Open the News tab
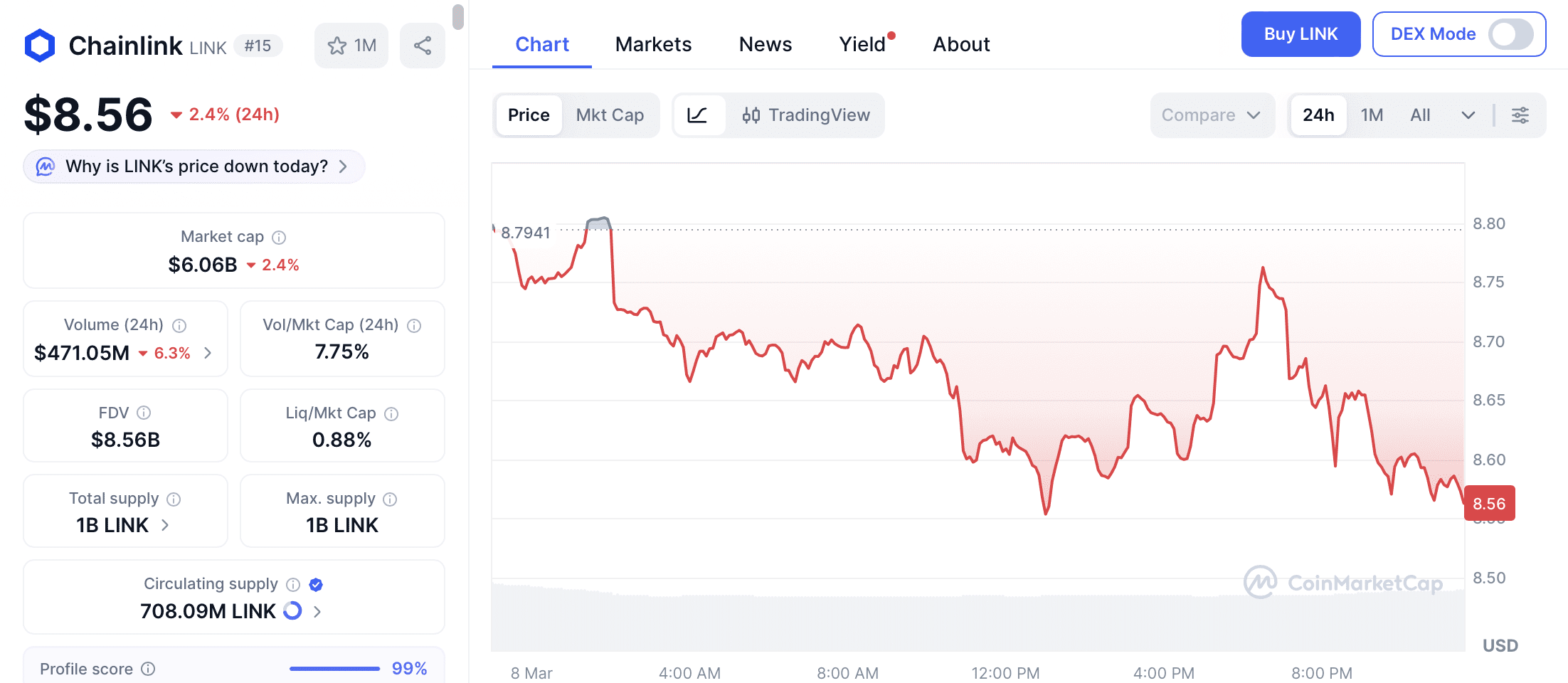Screen dimensions: 1568x683 pos(766,44)
